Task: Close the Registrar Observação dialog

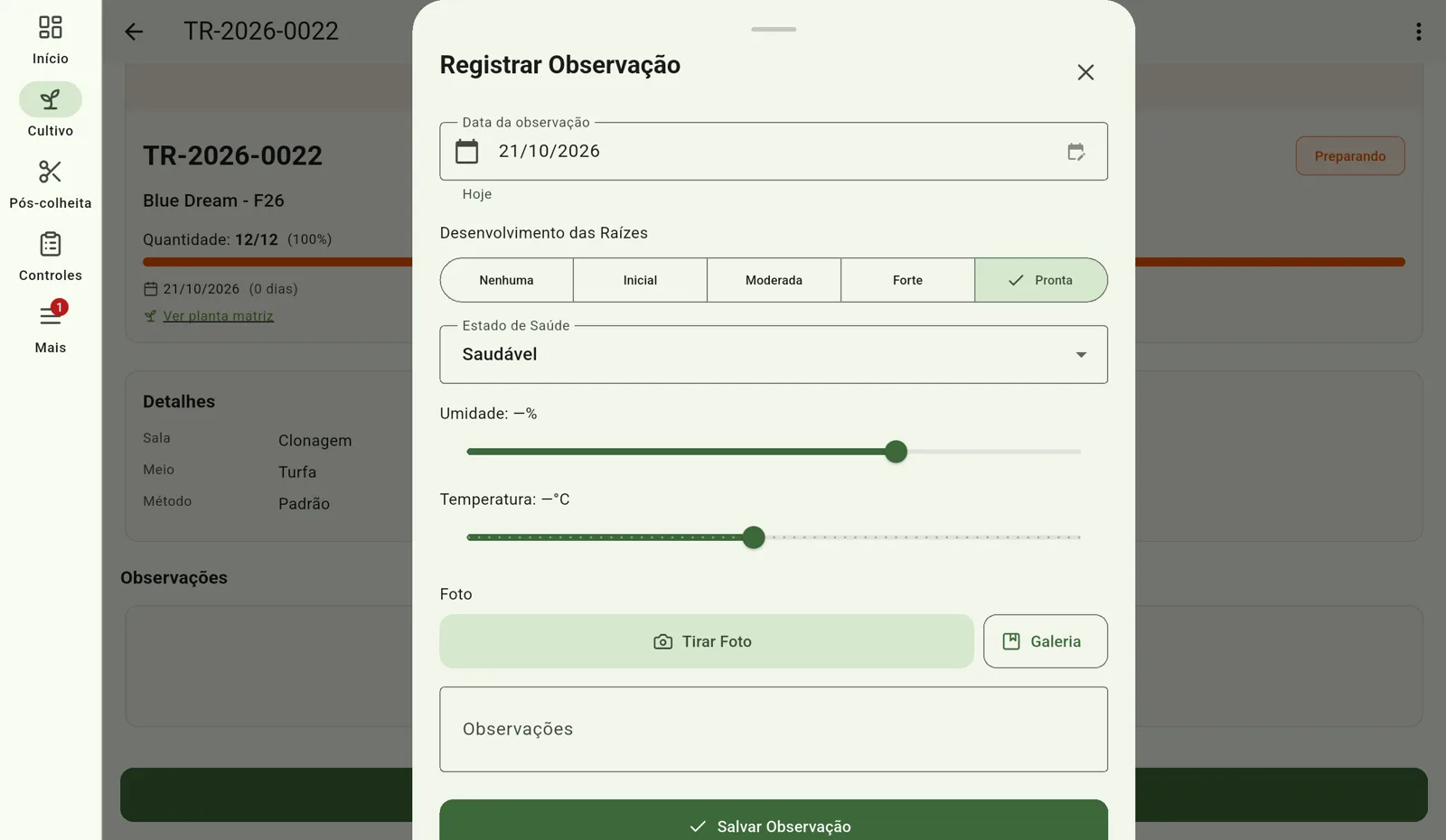Action: pyautogui.click(x=1085, y=72)
